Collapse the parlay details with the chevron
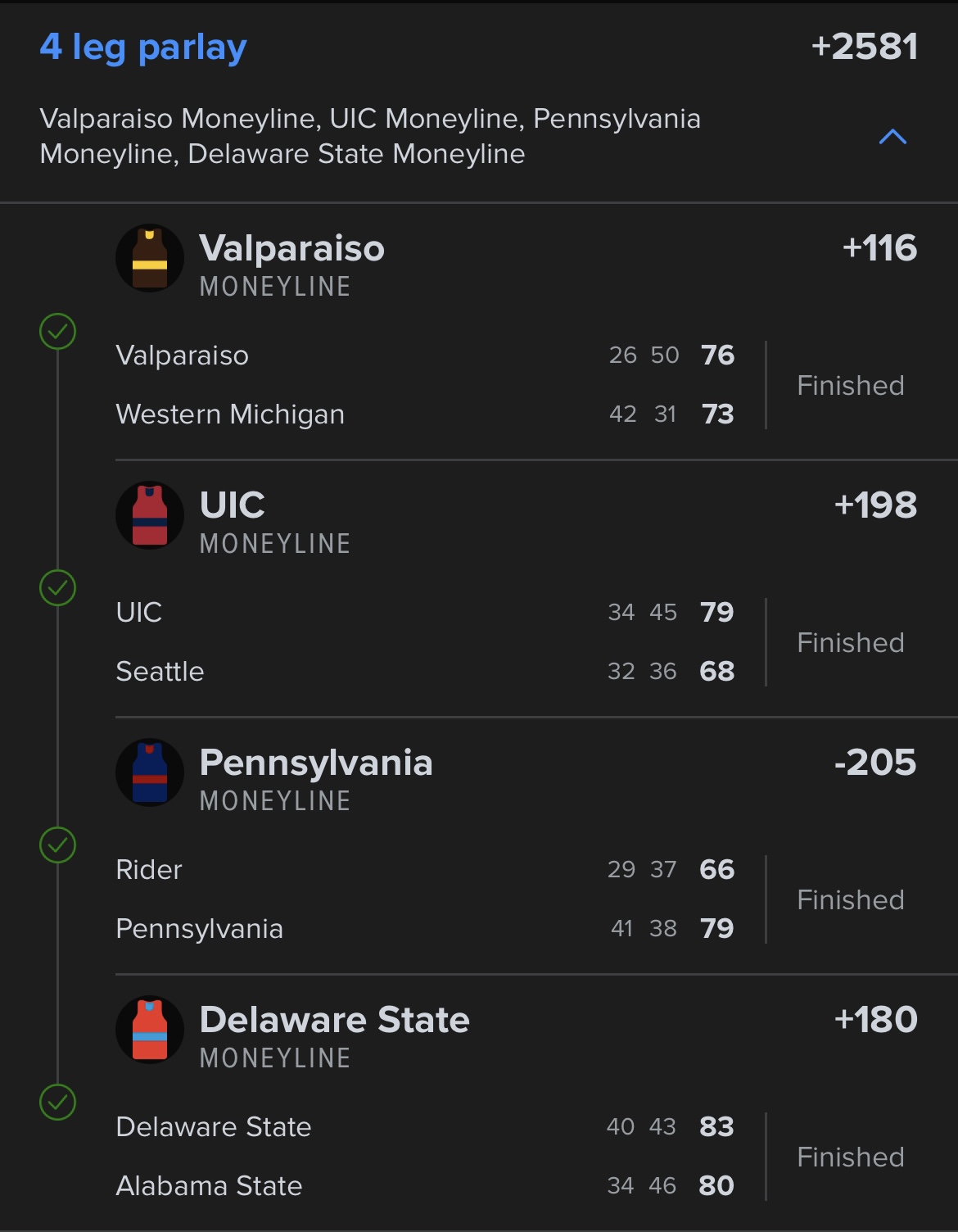Screen dimensions: 958x1232 click(892, 137)
